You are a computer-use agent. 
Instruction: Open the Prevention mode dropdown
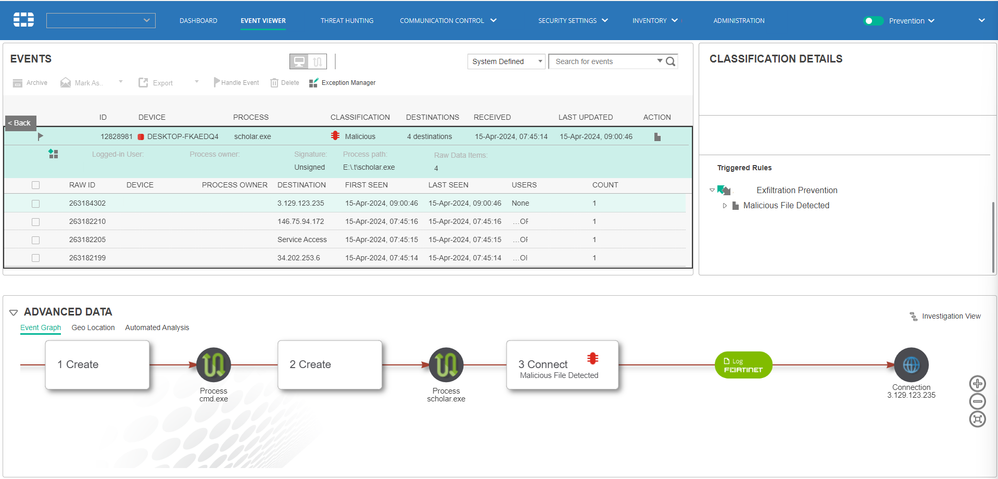(x=911, y=20)
